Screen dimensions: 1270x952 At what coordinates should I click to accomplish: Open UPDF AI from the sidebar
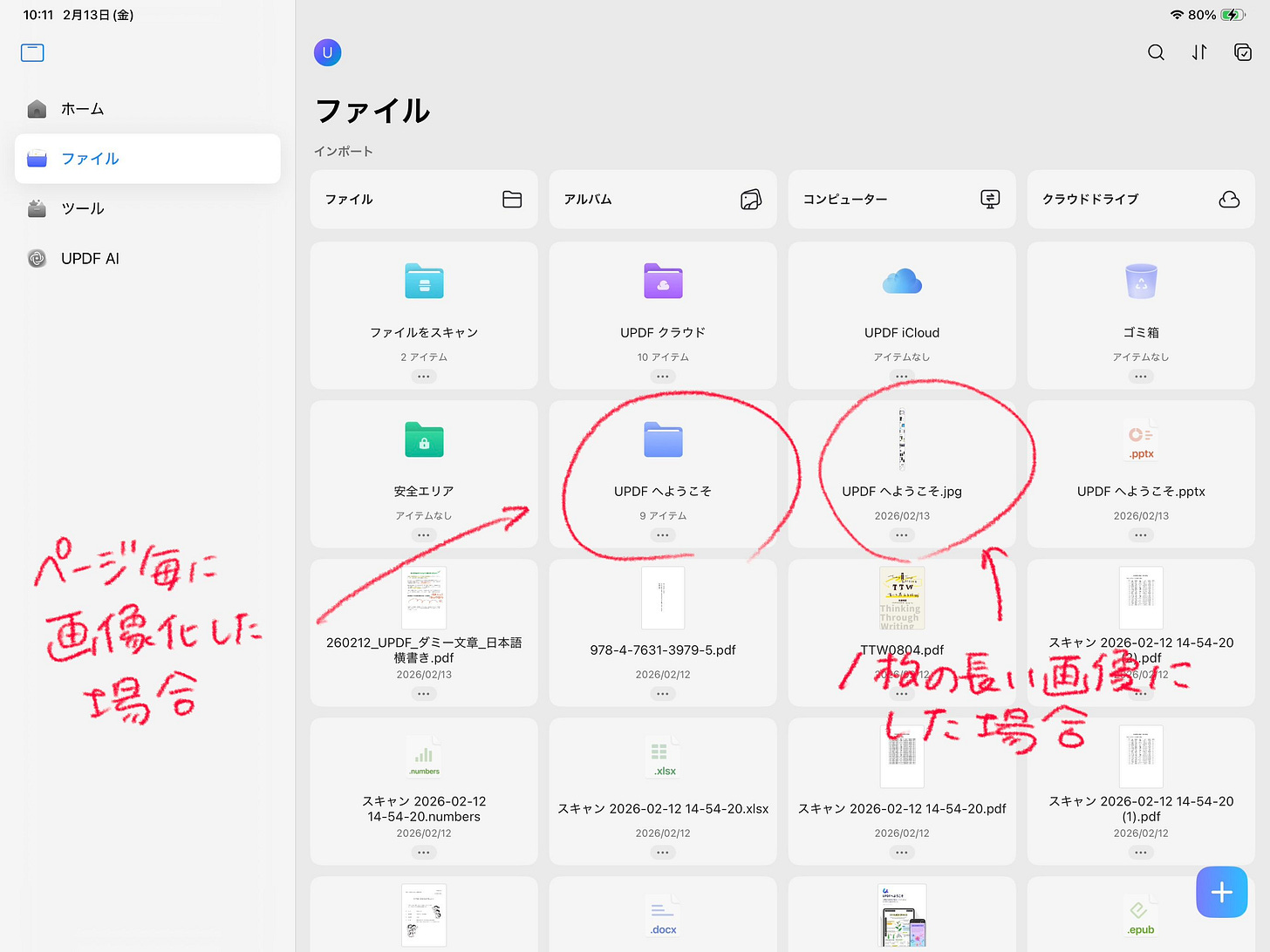tap(90, 258)
